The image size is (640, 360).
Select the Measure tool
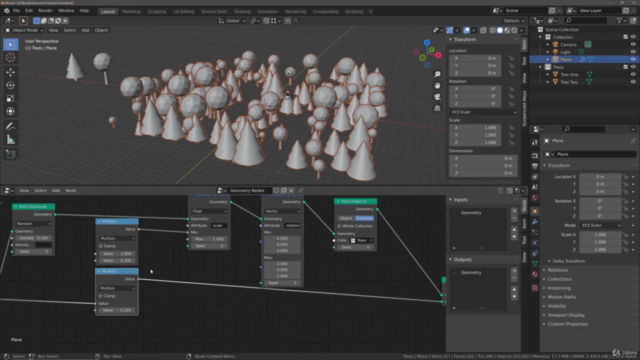11,140
